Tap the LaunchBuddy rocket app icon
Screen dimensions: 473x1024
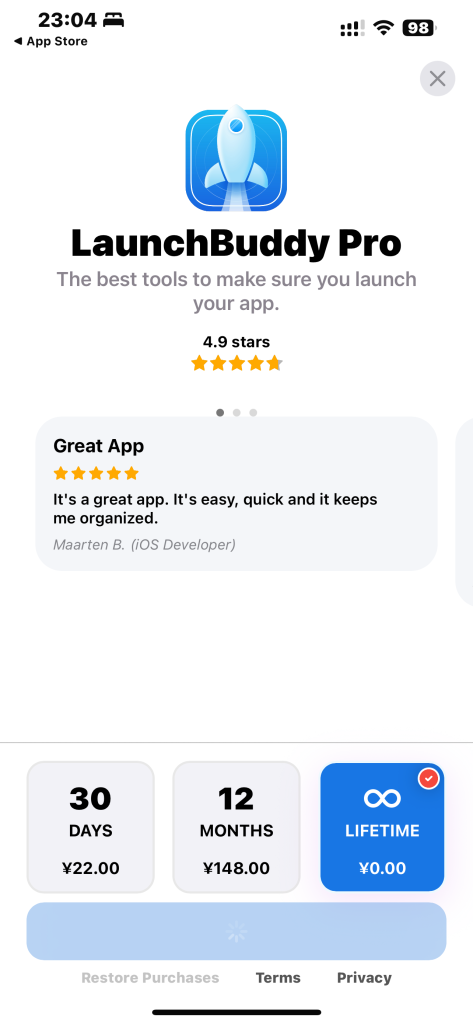coord(236,160)
